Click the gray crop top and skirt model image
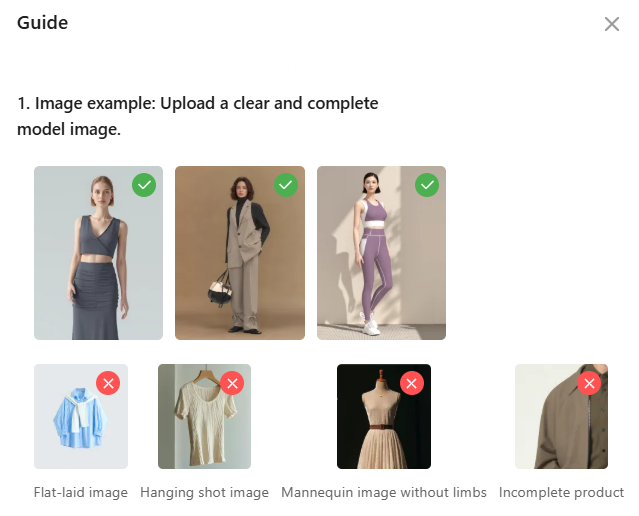 point(98,253)
